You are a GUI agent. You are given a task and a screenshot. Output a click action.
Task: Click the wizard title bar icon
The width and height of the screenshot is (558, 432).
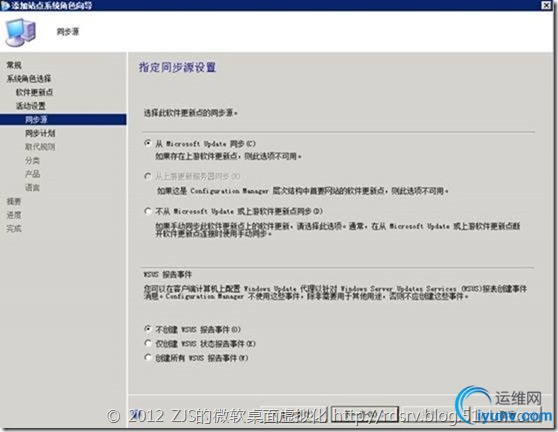click(x=5, y=5)
